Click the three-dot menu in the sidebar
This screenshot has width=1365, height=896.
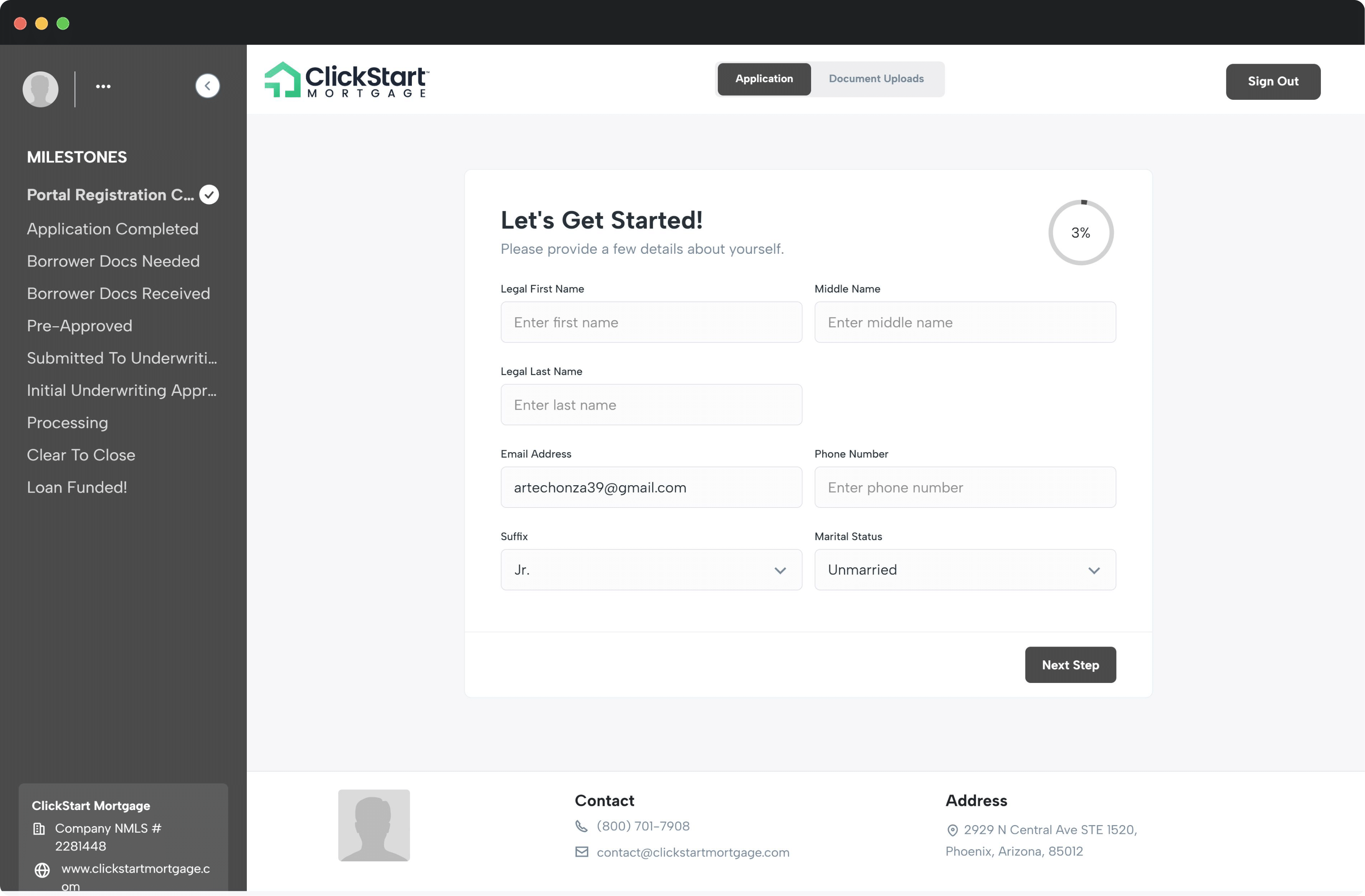coord(104,86)
